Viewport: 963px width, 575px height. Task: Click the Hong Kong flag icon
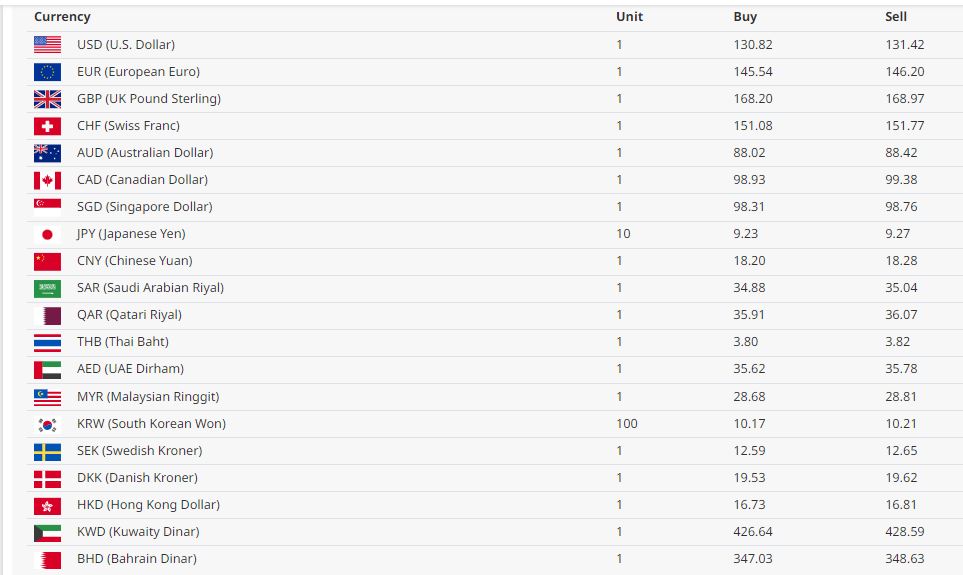pos(47,505)
